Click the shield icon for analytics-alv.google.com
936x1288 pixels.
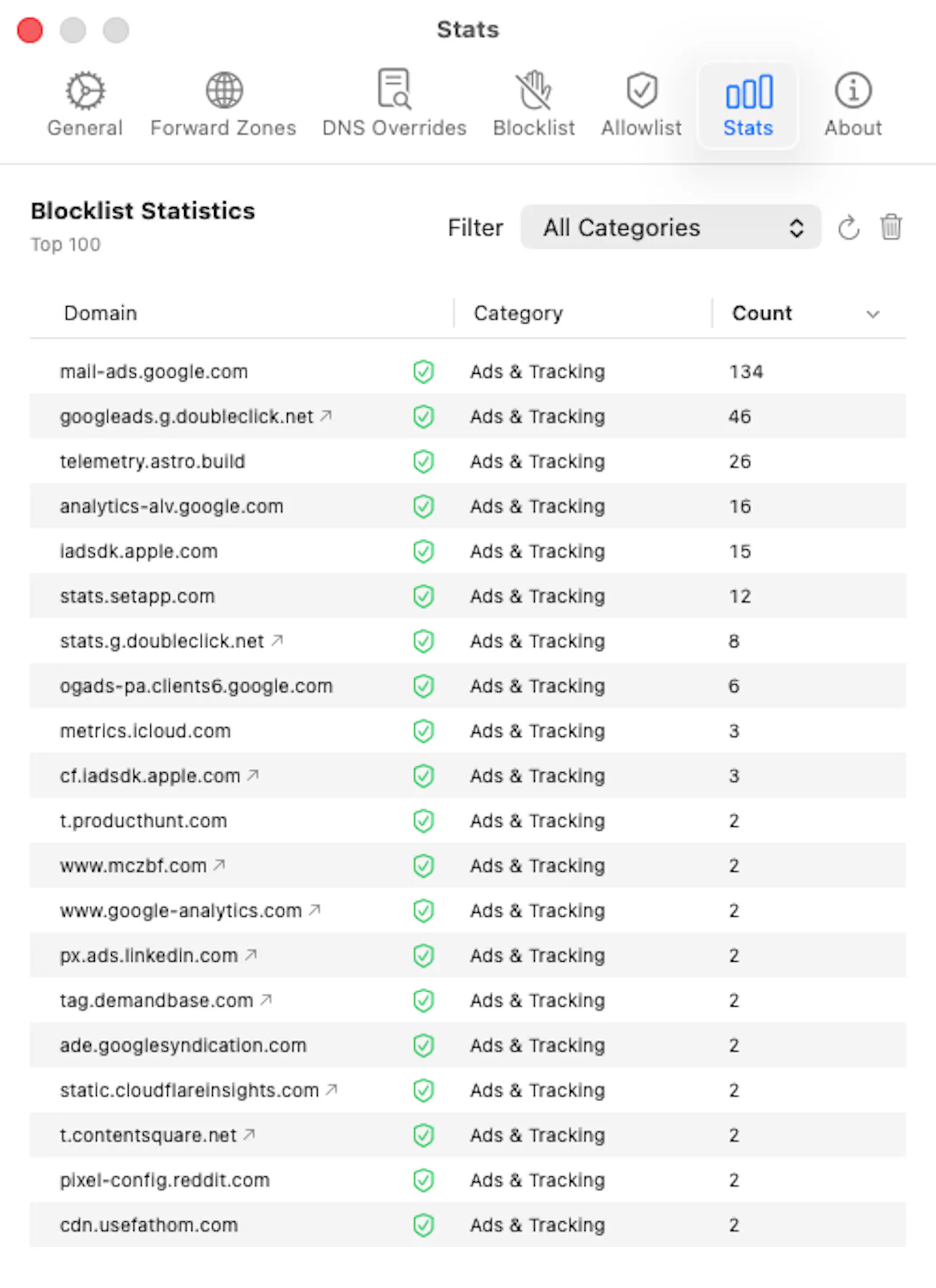424,507
